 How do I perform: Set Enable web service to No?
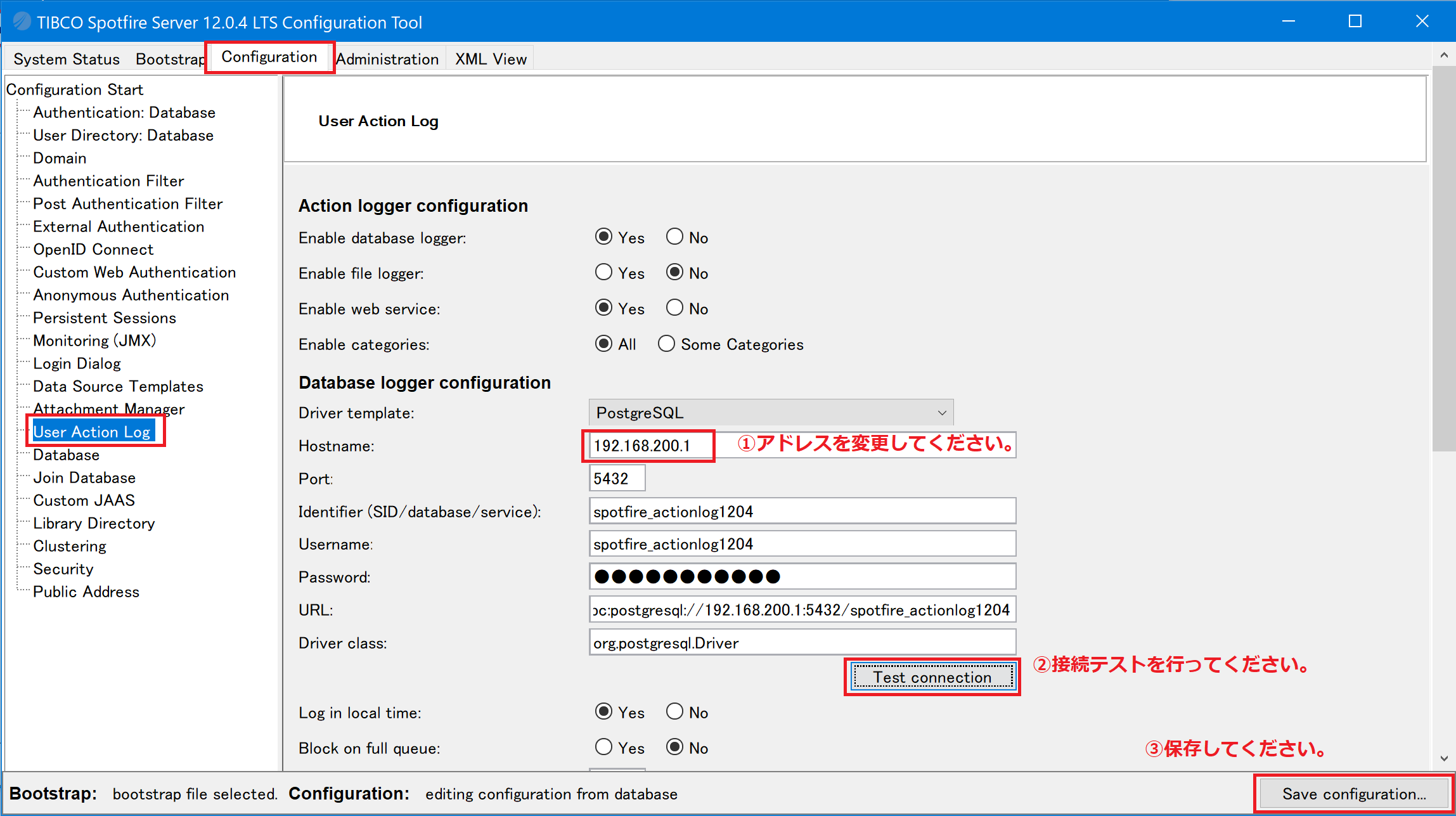675,308
